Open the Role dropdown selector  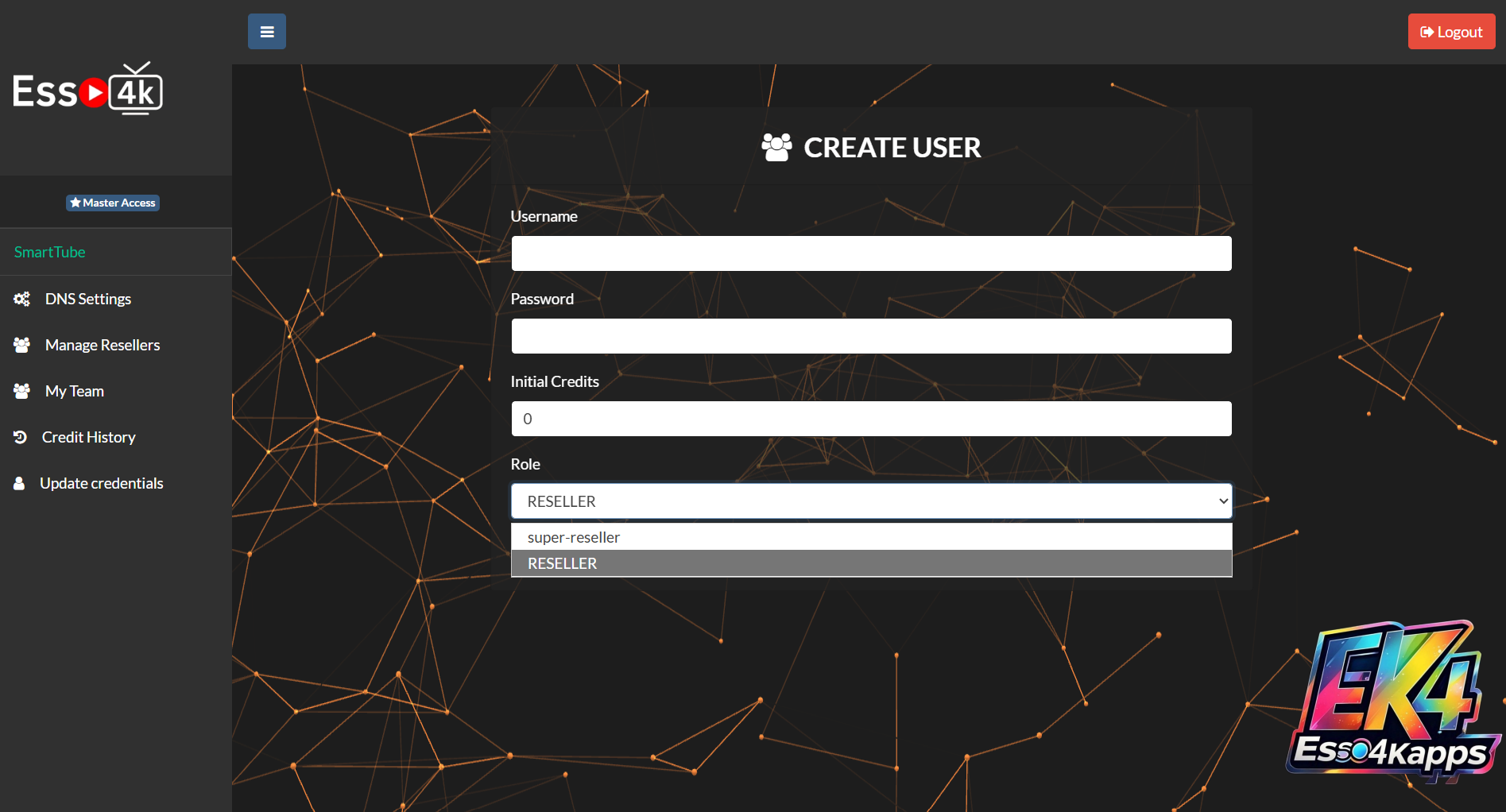(871, 501)
